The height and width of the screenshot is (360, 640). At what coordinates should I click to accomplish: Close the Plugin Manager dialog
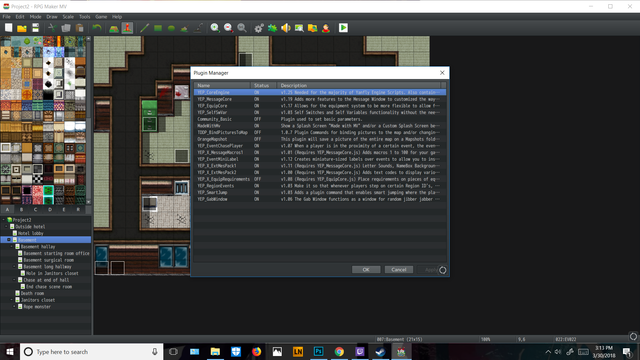click(x=442, y=73)
